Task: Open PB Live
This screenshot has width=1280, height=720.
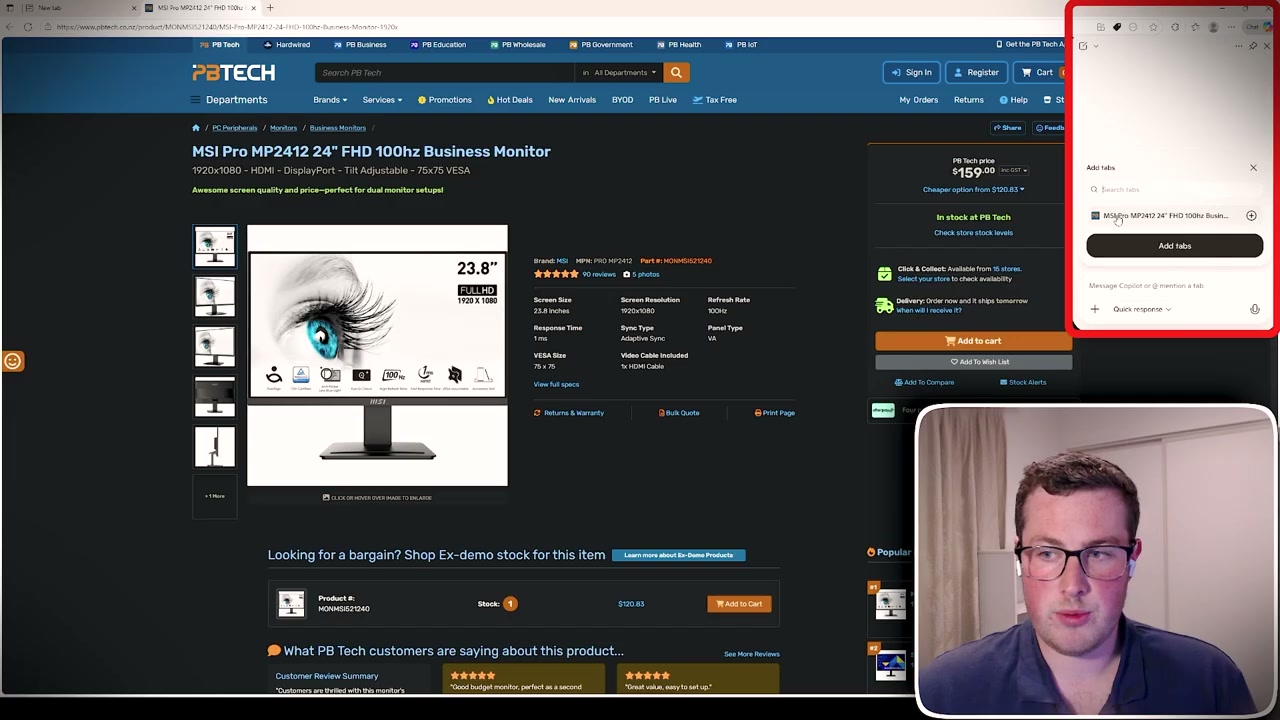Action: tap(663, 100)
